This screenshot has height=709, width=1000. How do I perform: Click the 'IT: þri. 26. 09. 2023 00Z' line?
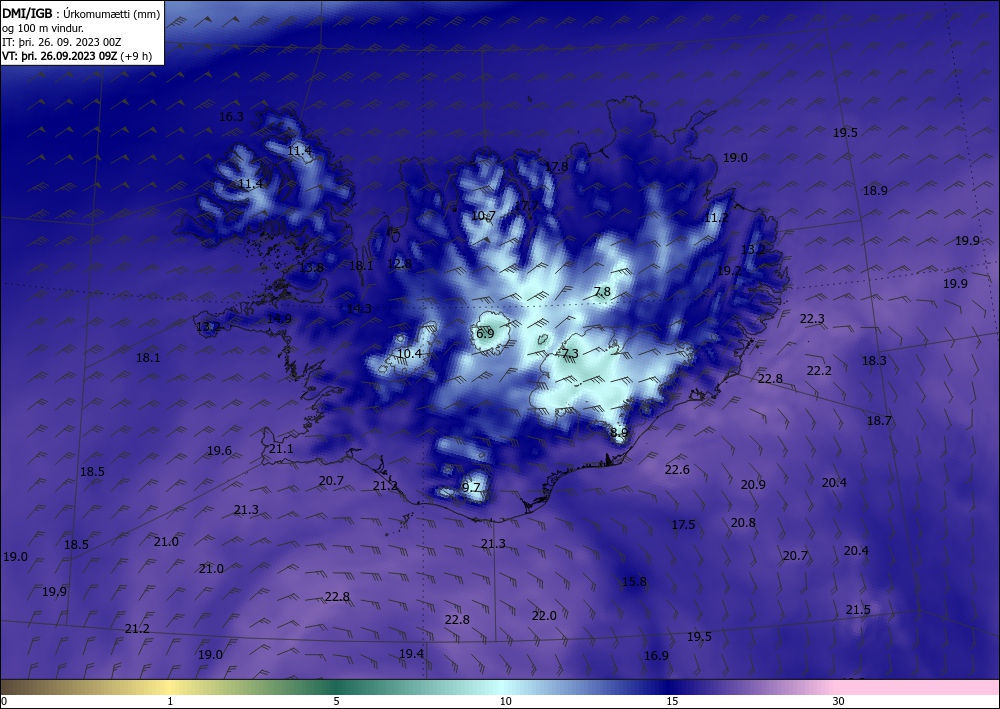[61, 42]
